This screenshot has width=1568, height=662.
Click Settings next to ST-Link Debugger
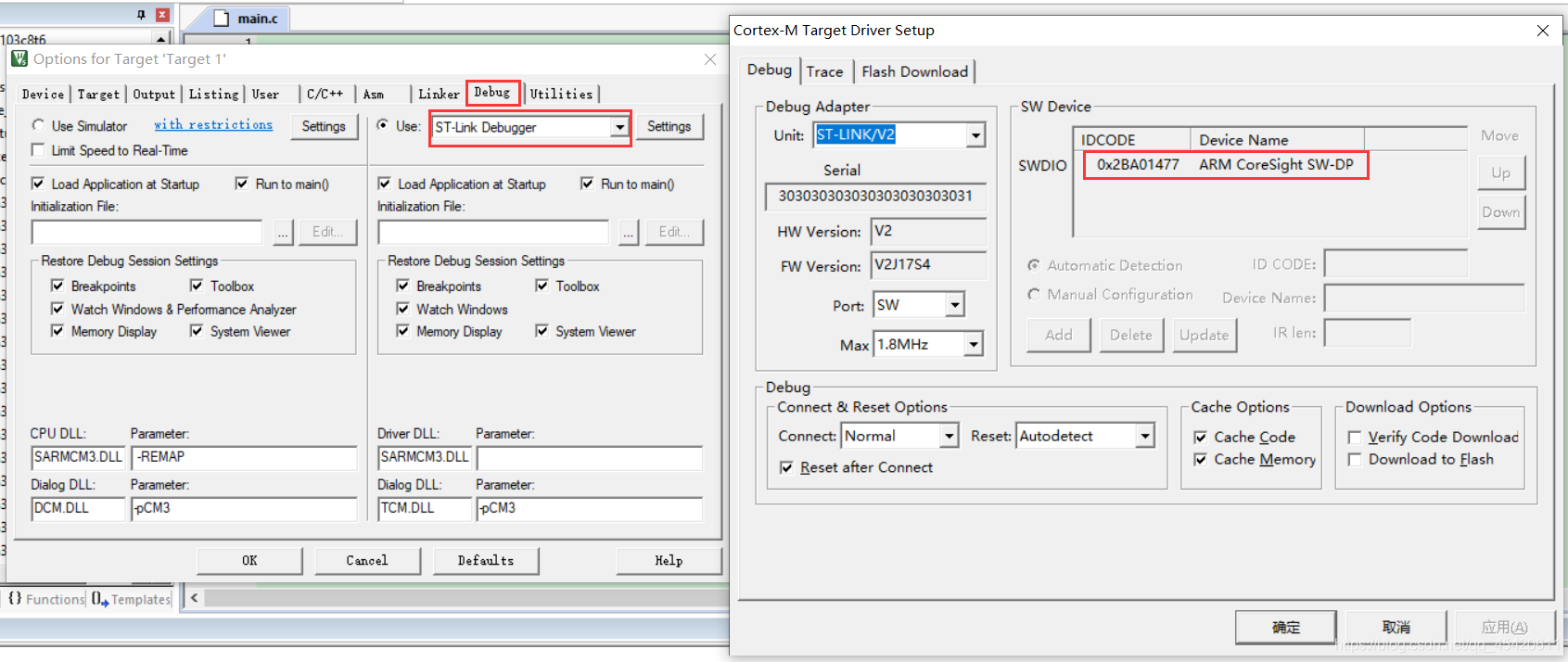tap(669, 126)
